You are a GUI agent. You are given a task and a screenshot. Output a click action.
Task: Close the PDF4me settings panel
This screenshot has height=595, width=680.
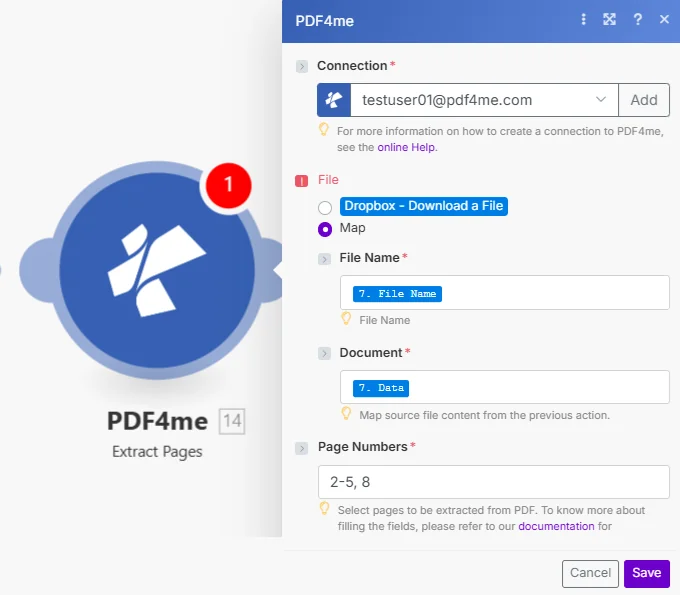point(664,19)
